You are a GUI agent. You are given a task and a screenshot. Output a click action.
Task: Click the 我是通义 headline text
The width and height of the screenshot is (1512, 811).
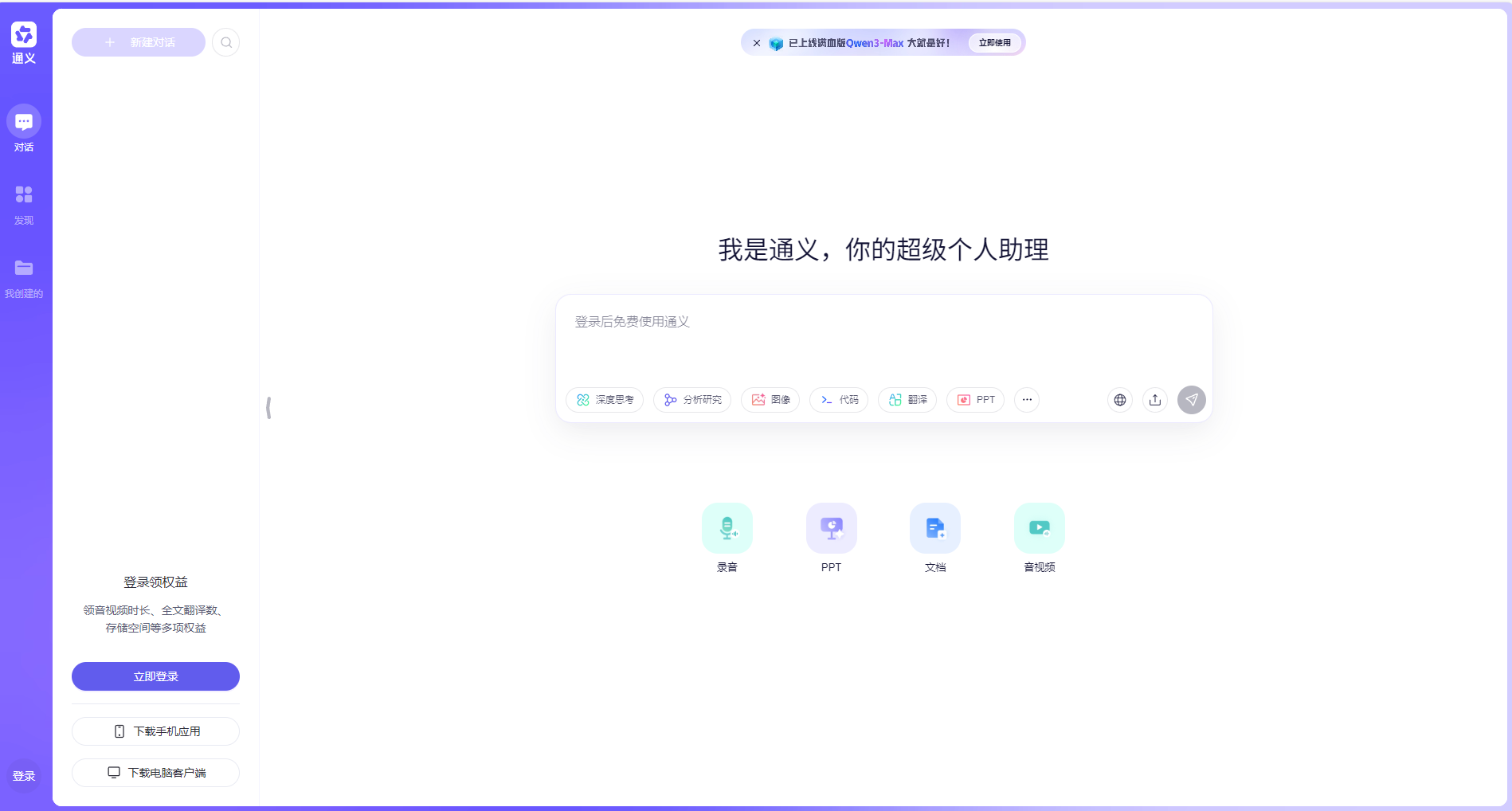[x=883, y=250]
